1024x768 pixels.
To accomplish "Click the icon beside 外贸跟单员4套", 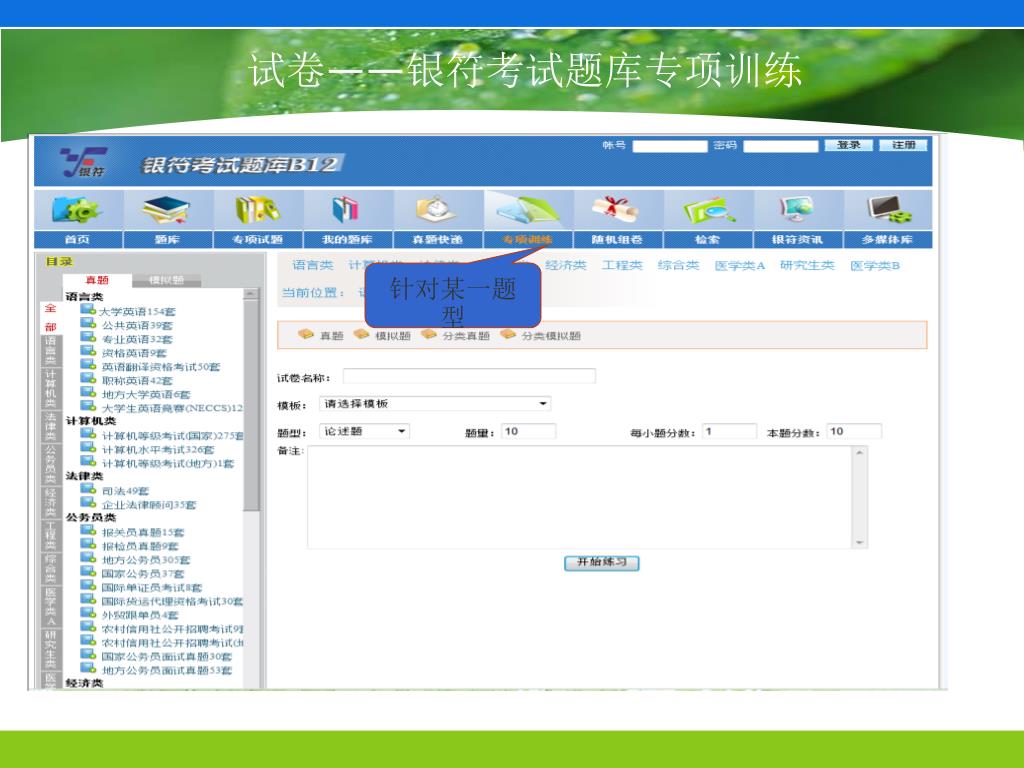I will tap(88, 613).
